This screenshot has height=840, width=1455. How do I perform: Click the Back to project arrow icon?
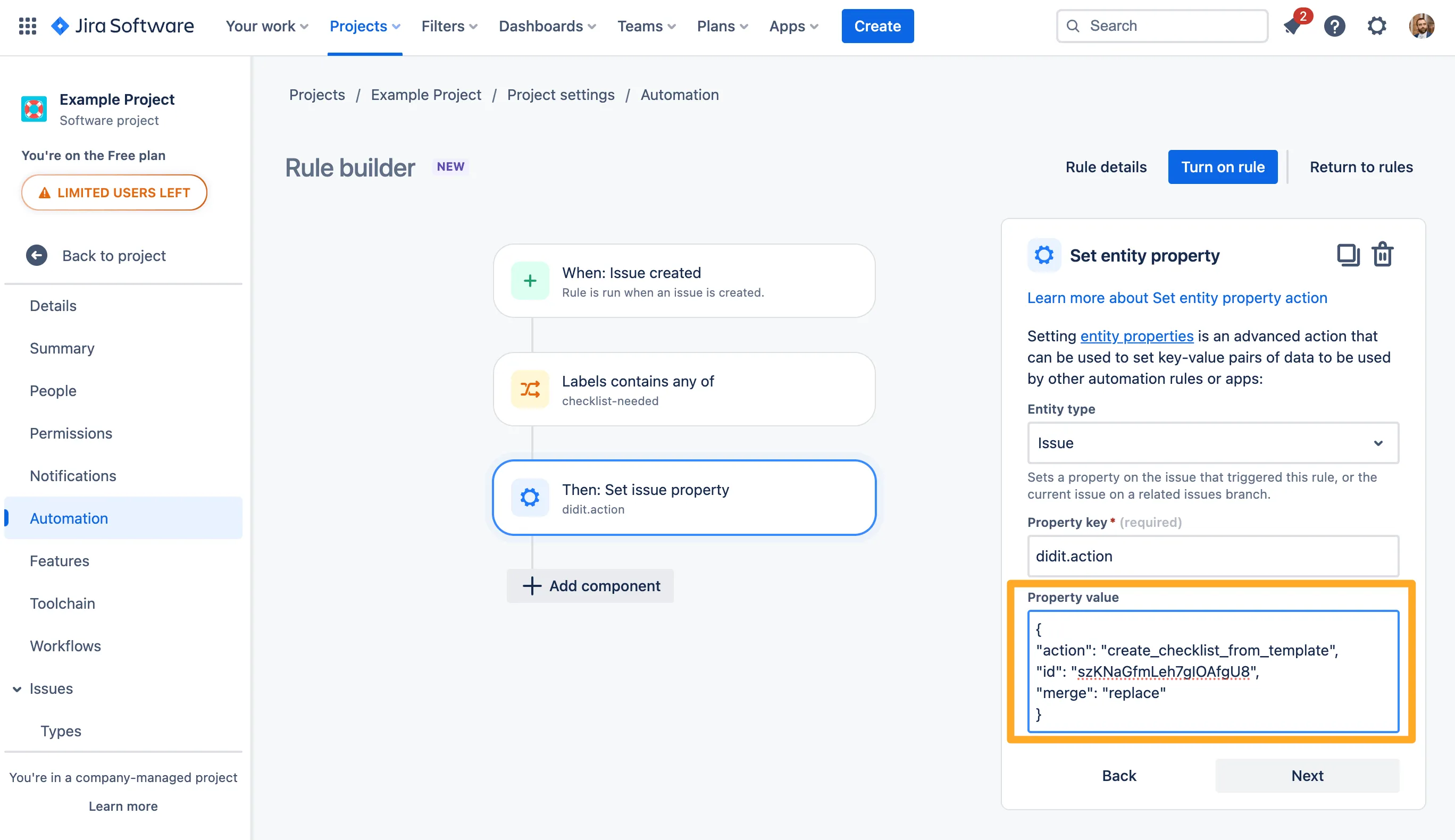coord(36,256)
